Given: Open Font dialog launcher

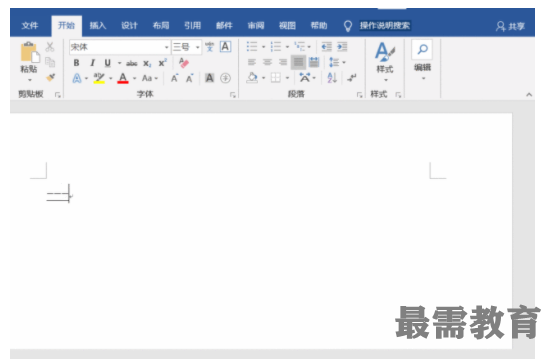Looking at the screenshot, I should 233,95.
